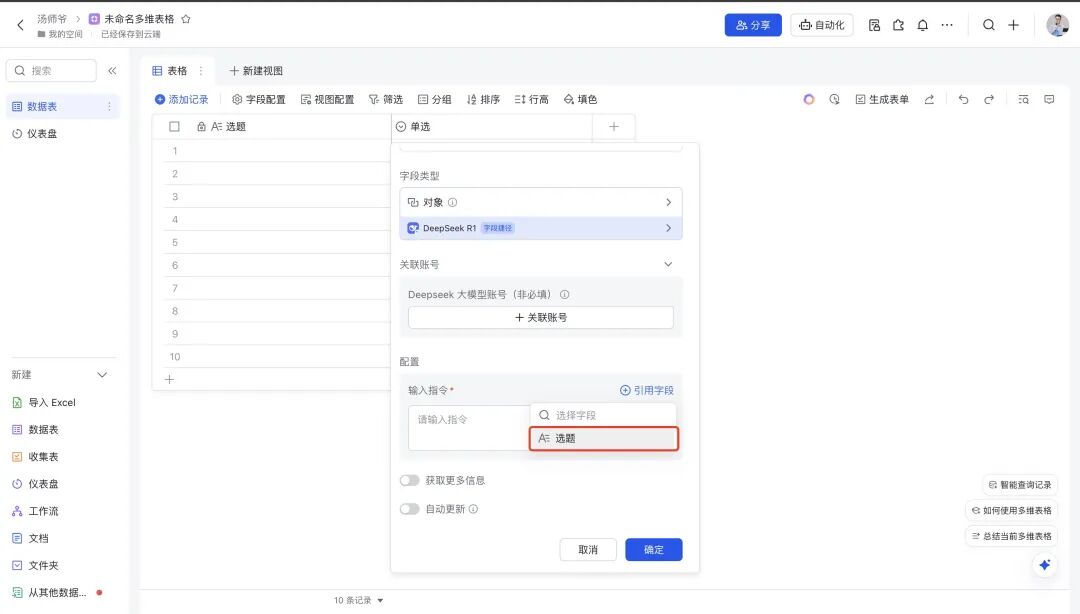Expand the 新建 section chevron

(102, 375)
